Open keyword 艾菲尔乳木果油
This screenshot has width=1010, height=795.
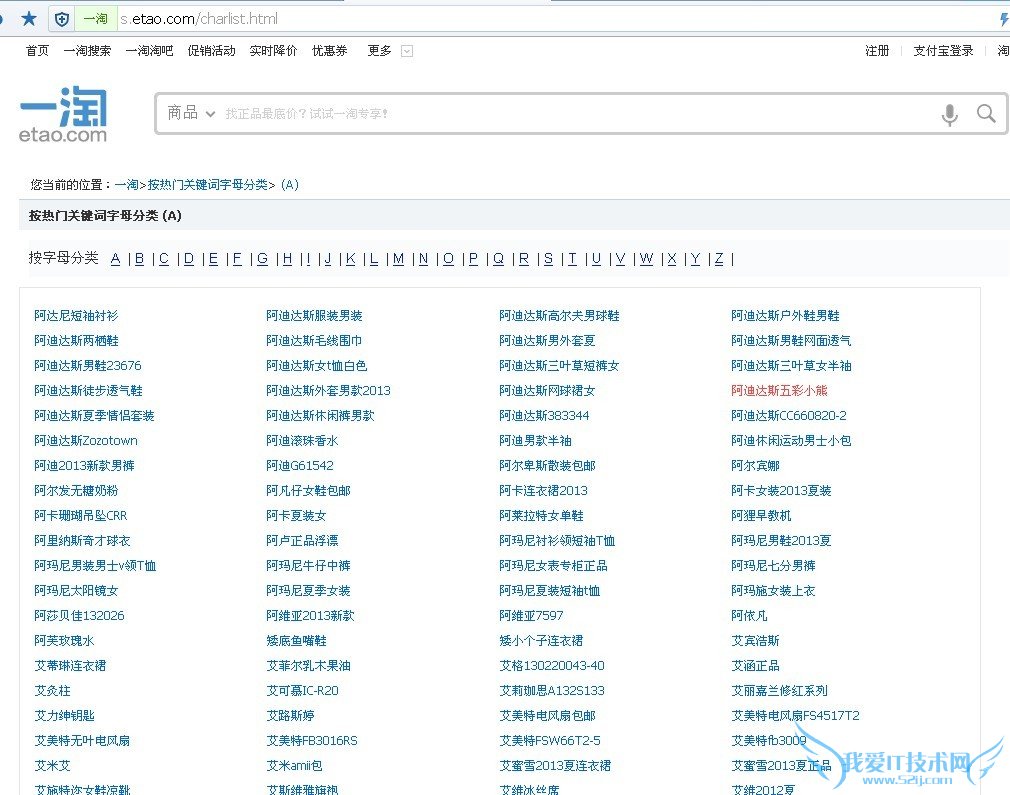point(309,666)
